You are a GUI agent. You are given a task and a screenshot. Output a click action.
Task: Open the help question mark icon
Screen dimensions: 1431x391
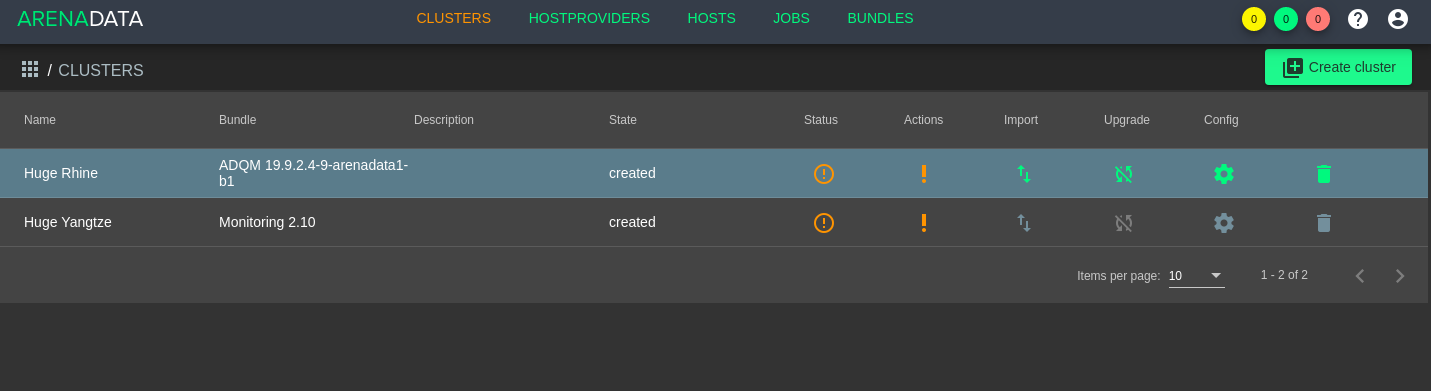tap(1358, 19)
